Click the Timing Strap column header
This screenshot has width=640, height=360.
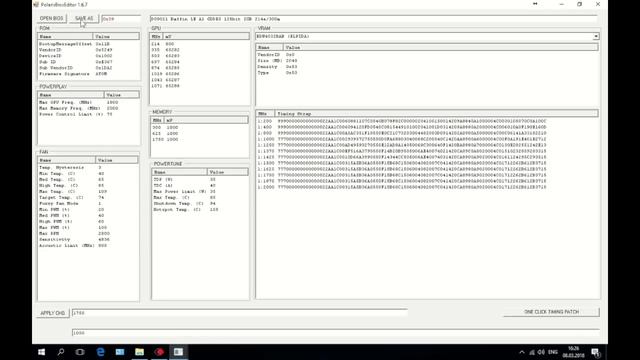436,113
